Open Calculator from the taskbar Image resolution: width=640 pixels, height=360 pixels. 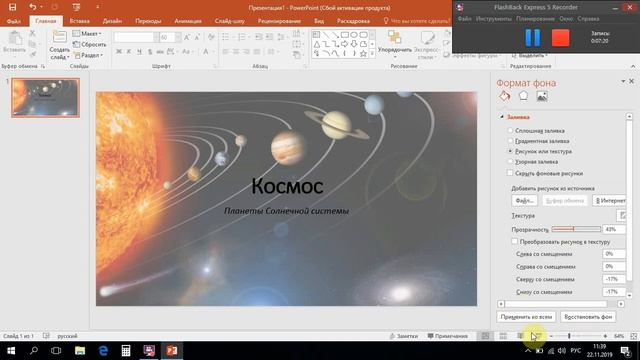(x=126, y=351)
